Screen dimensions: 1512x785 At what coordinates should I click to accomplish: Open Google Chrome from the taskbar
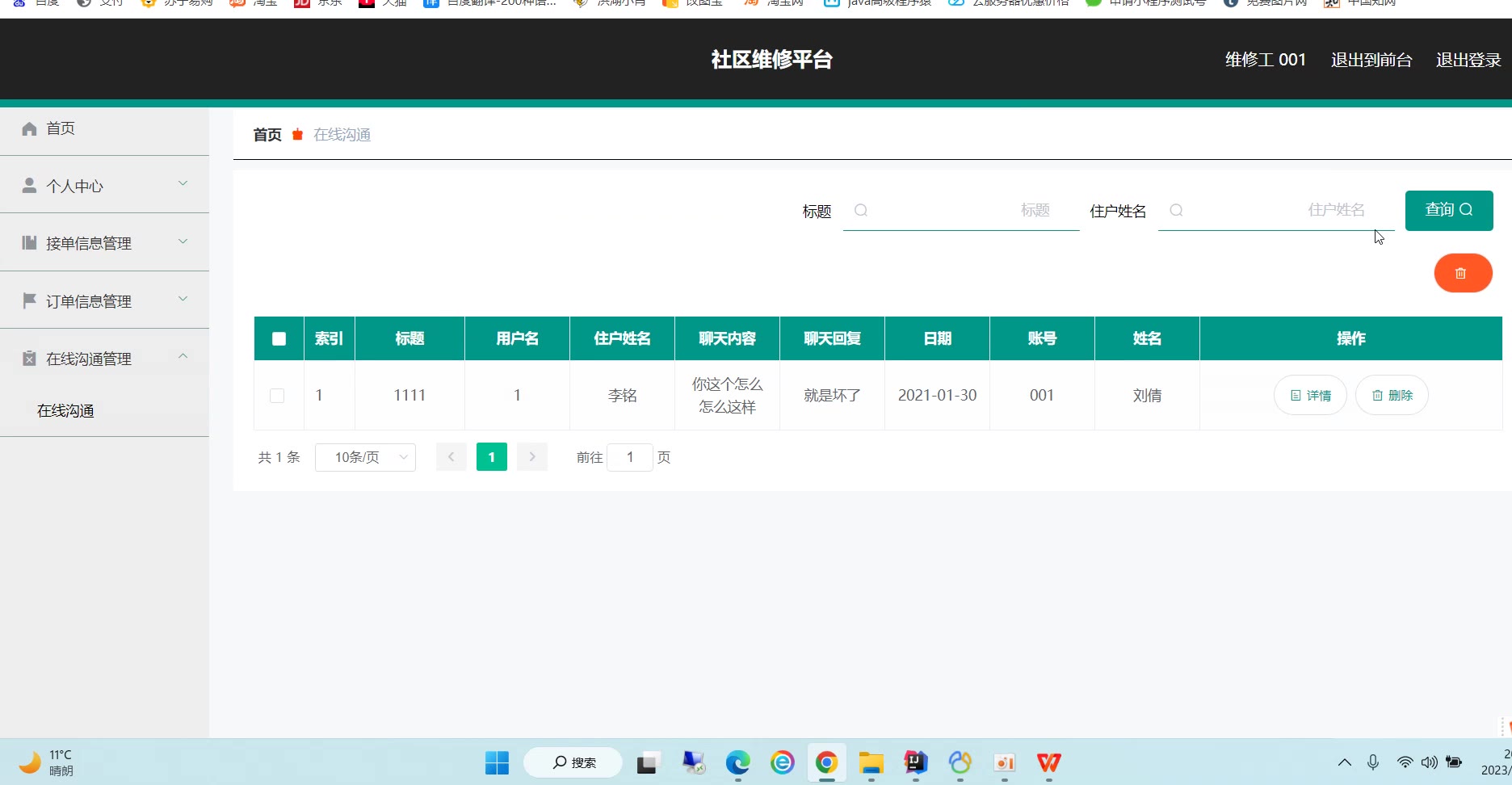click(x=825, y=762)
